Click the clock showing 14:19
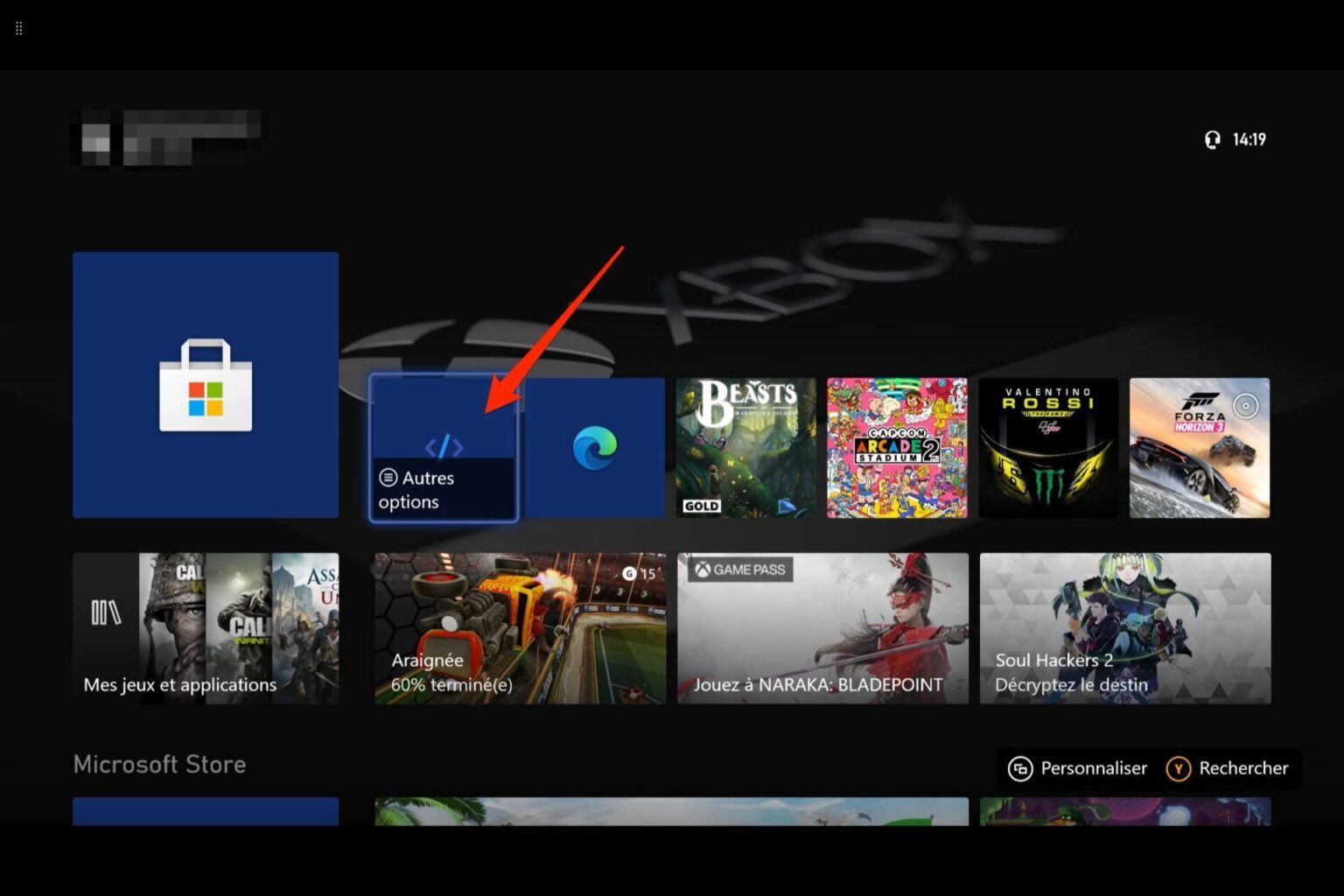 [1249, 140]
